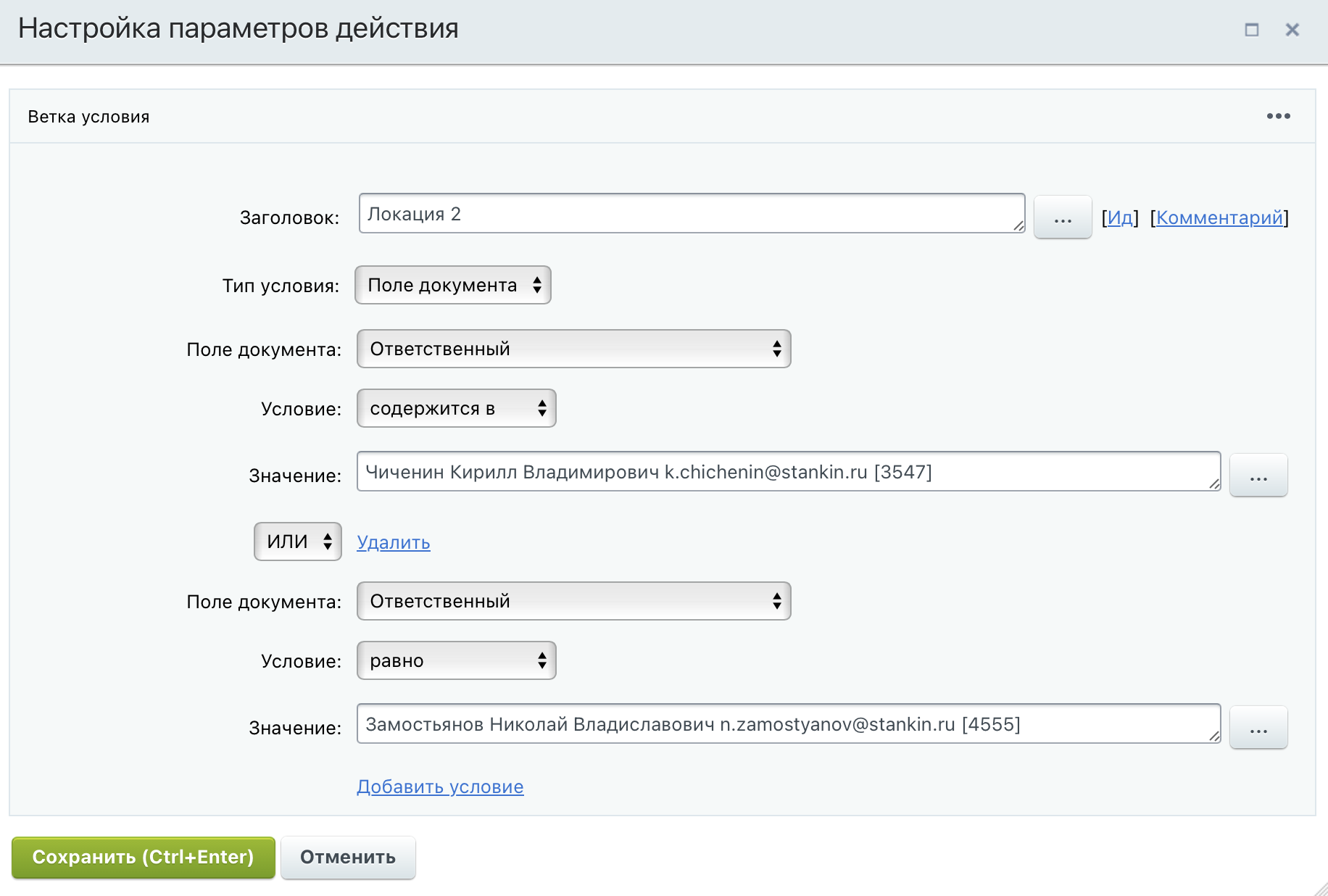1328x896 pixels.
Task: Open the 'равно' condition dropdown
Action: pos(456,660)
